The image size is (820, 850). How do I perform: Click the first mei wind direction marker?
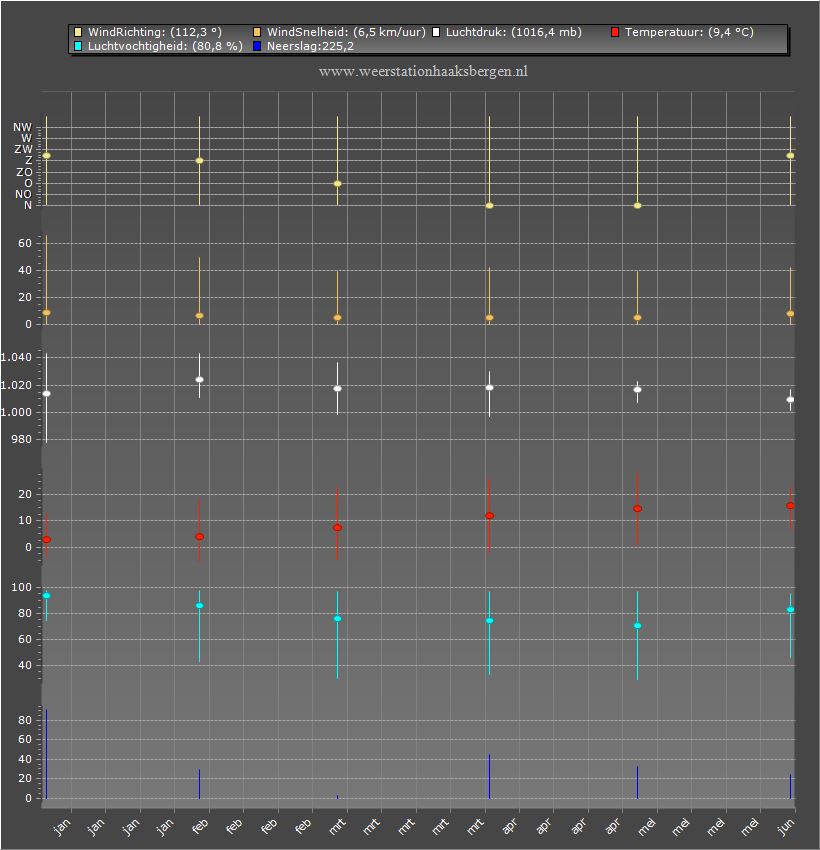tap(637, 205)
